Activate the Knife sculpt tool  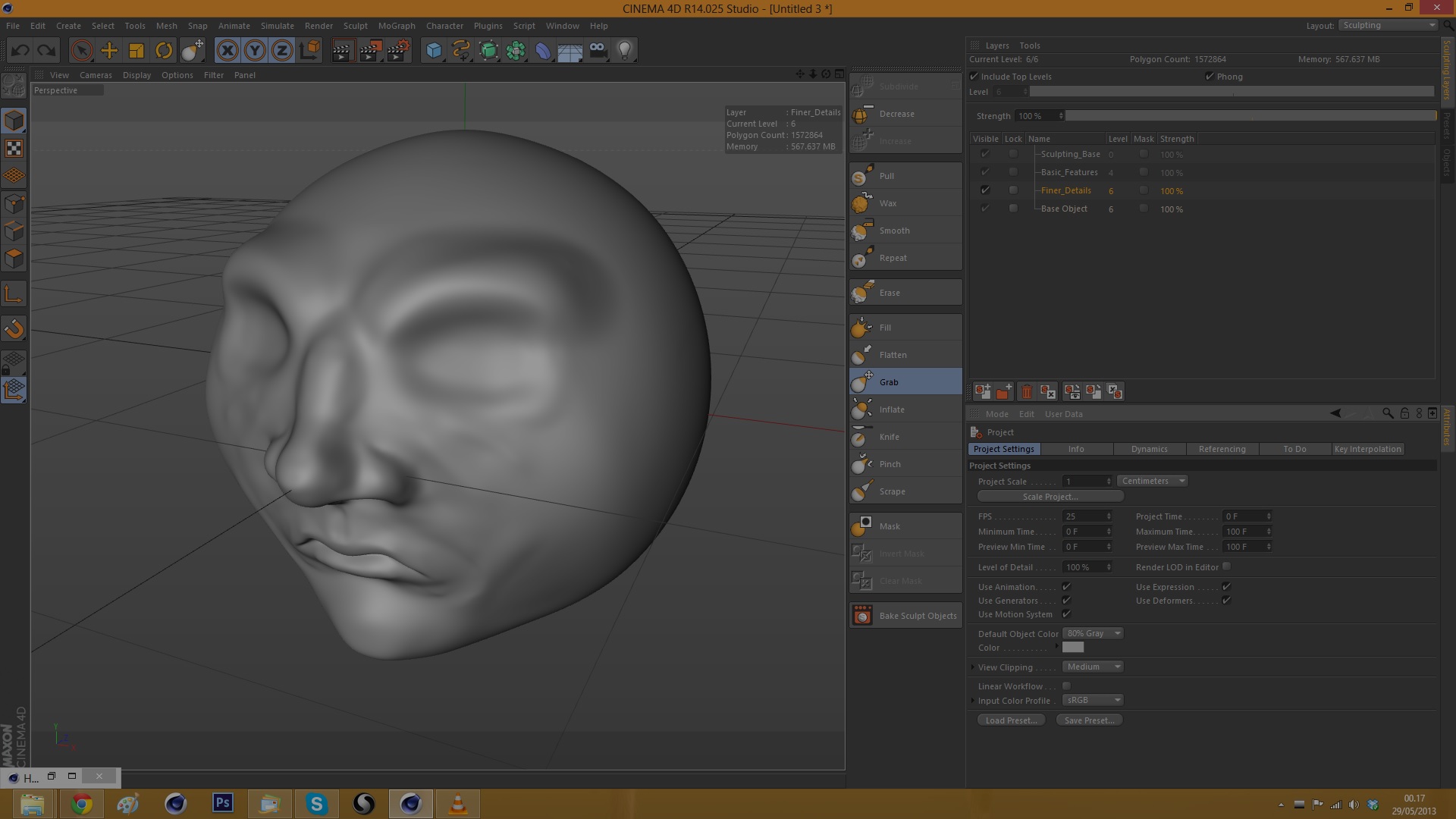point(889,437)
